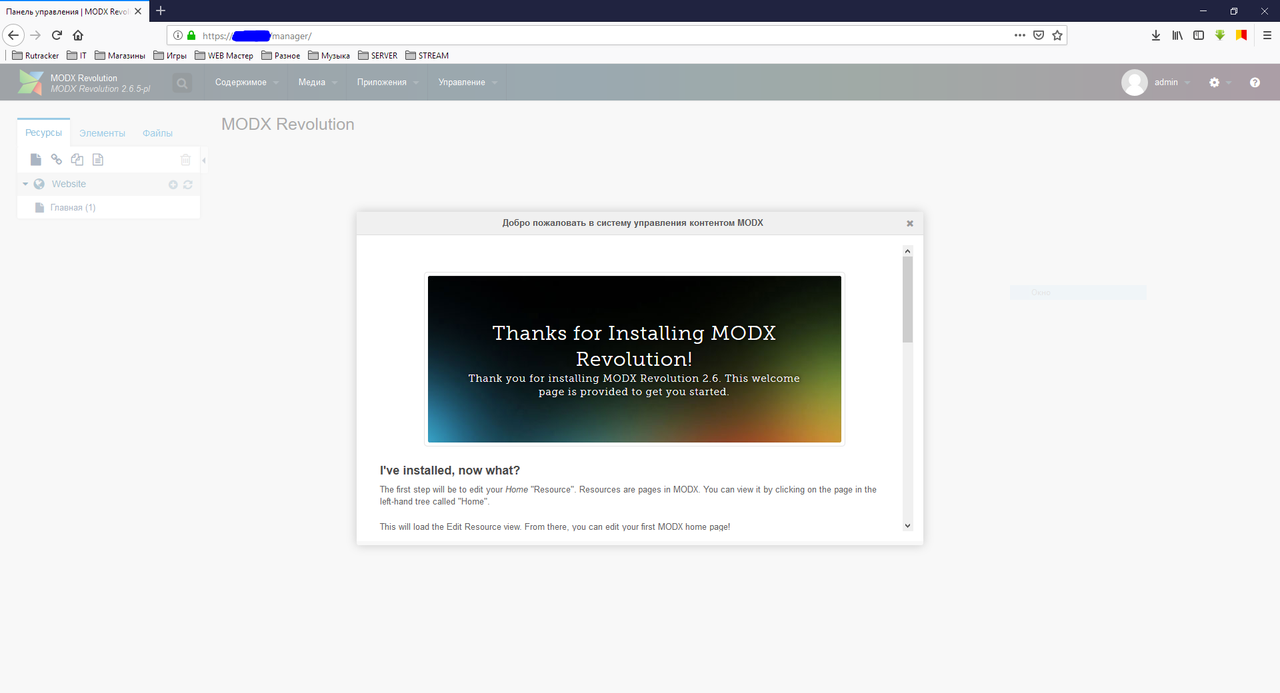Create a new weblink resource
This screenshot has width=1280, height=693.
coord(56,160)
